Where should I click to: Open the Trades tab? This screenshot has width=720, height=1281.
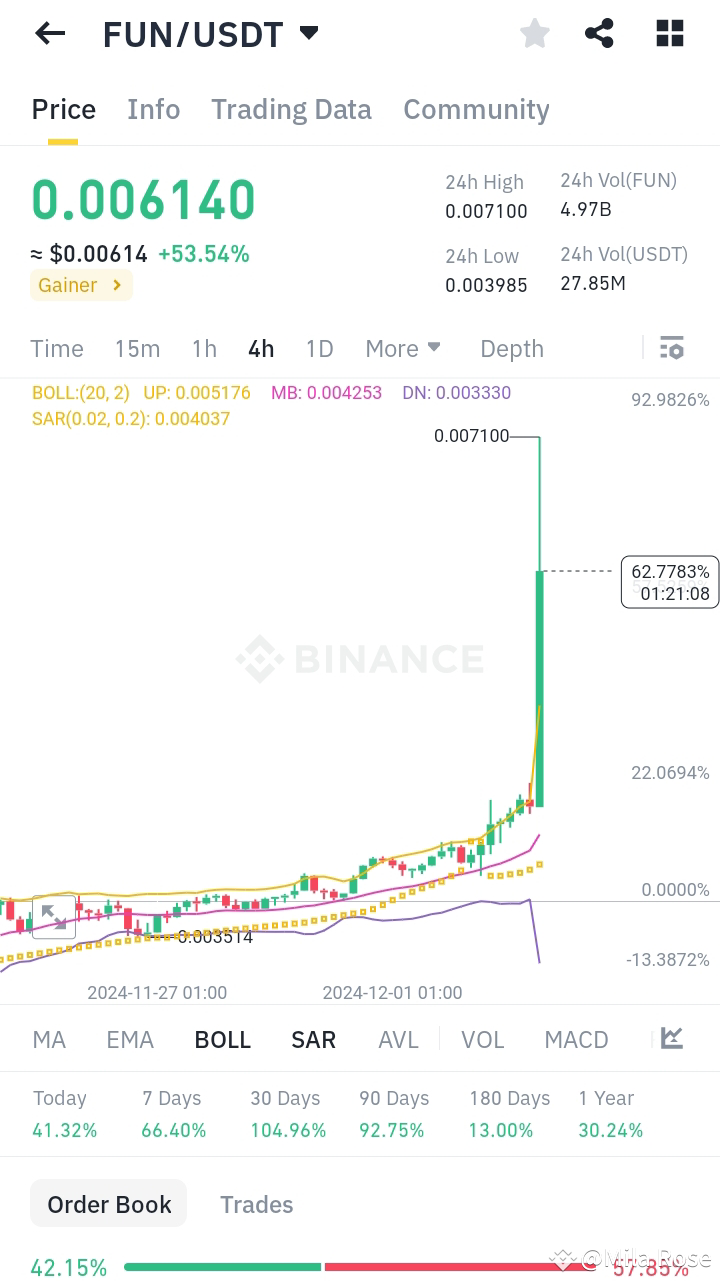click(256, 1204)
